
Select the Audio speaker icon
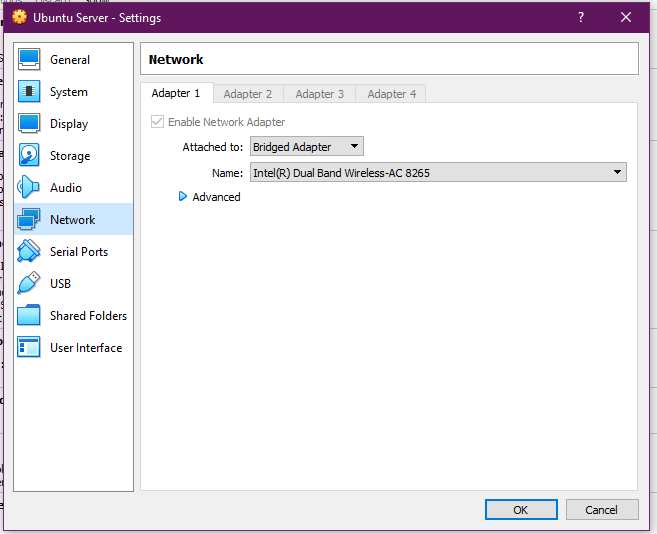coord(28,187)
